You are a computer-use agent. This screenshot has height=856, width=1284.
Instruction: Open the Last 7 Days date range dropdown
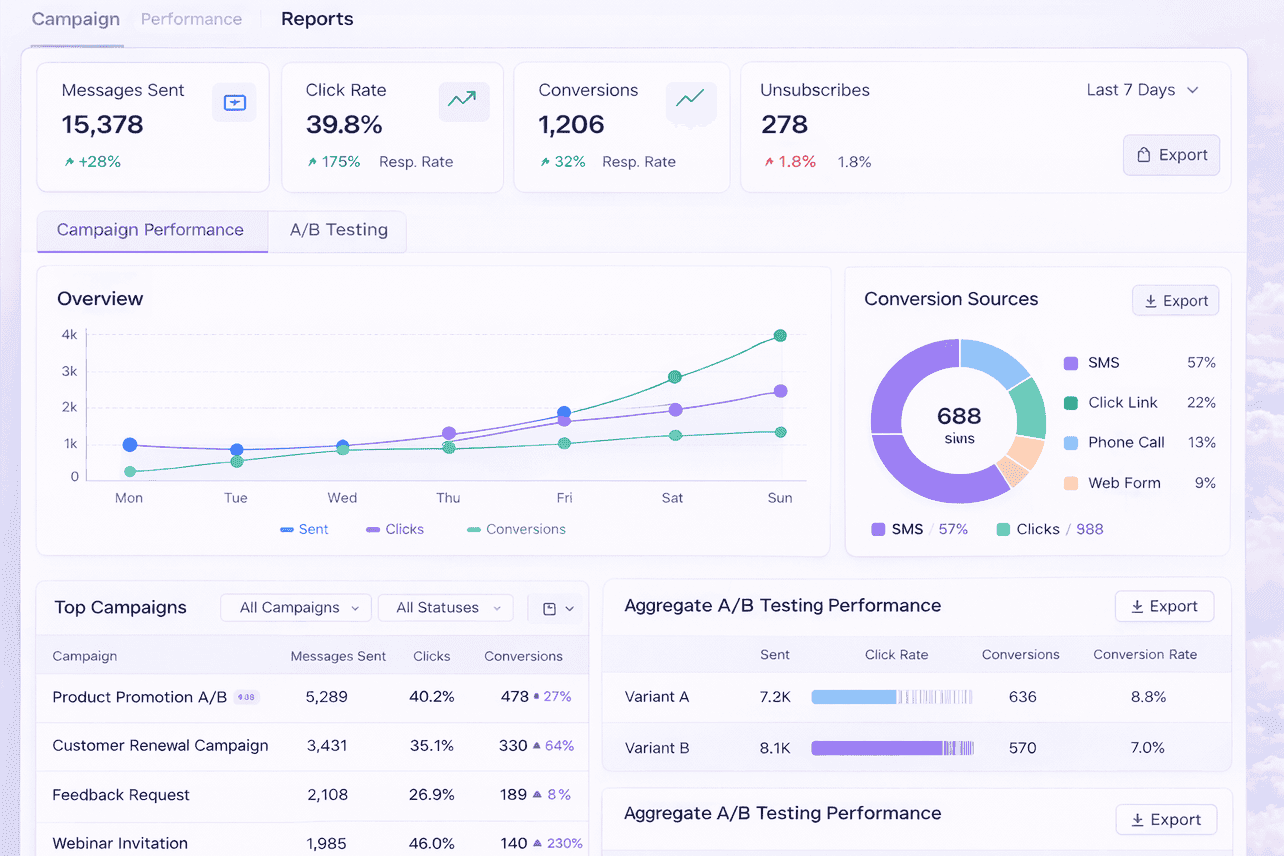[1142, 90]
